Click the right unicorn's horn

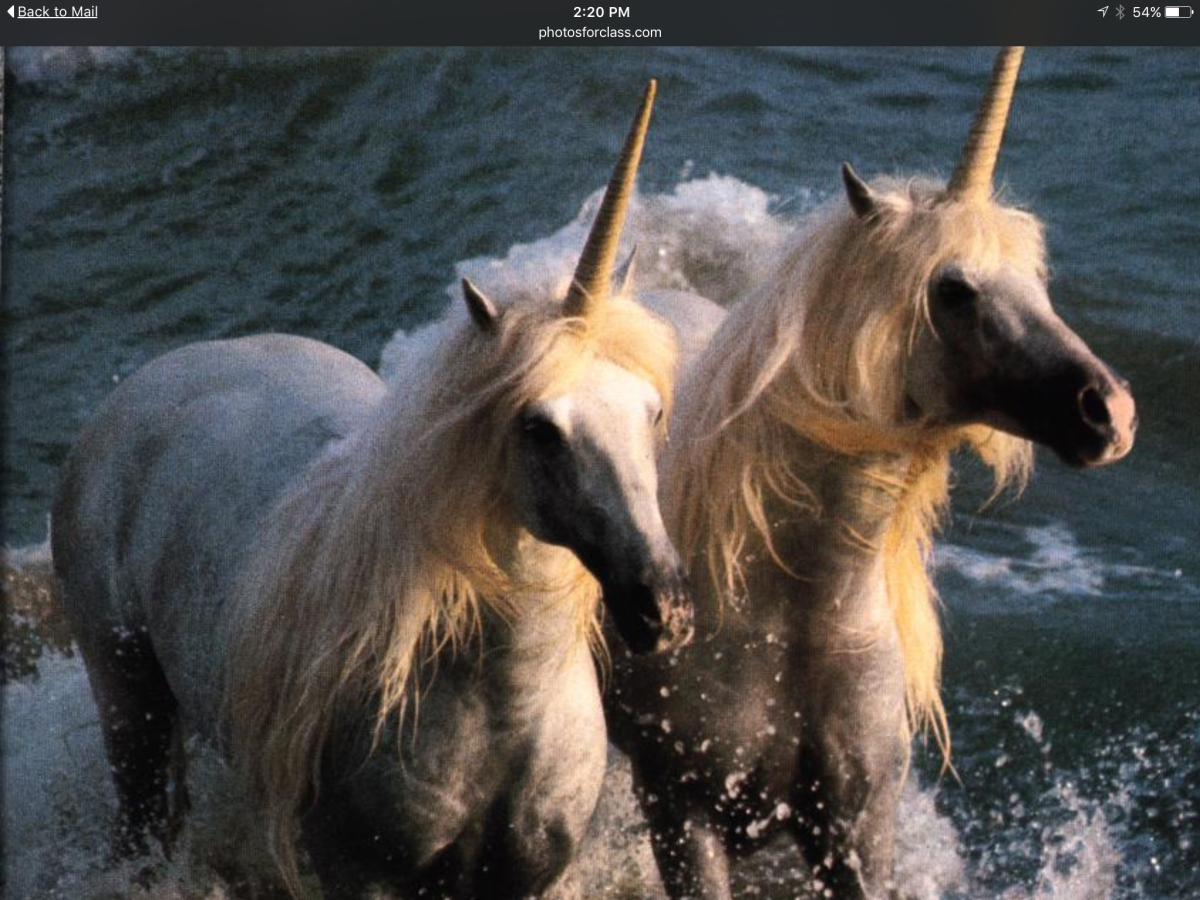click(x=988, y=120)
